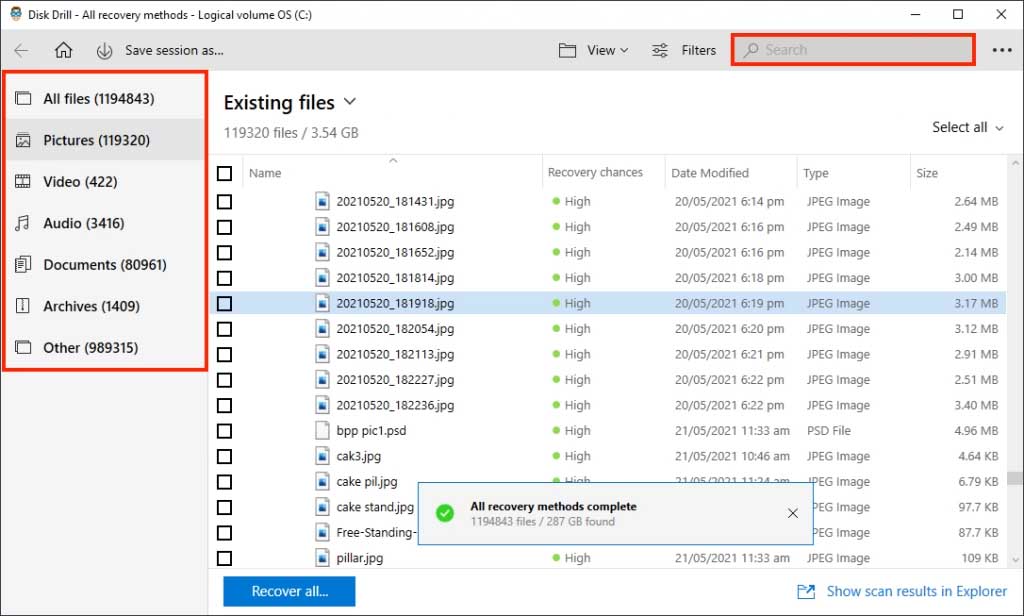
Task: Click the Audio music note icon
Action: (x=23, y=223)
